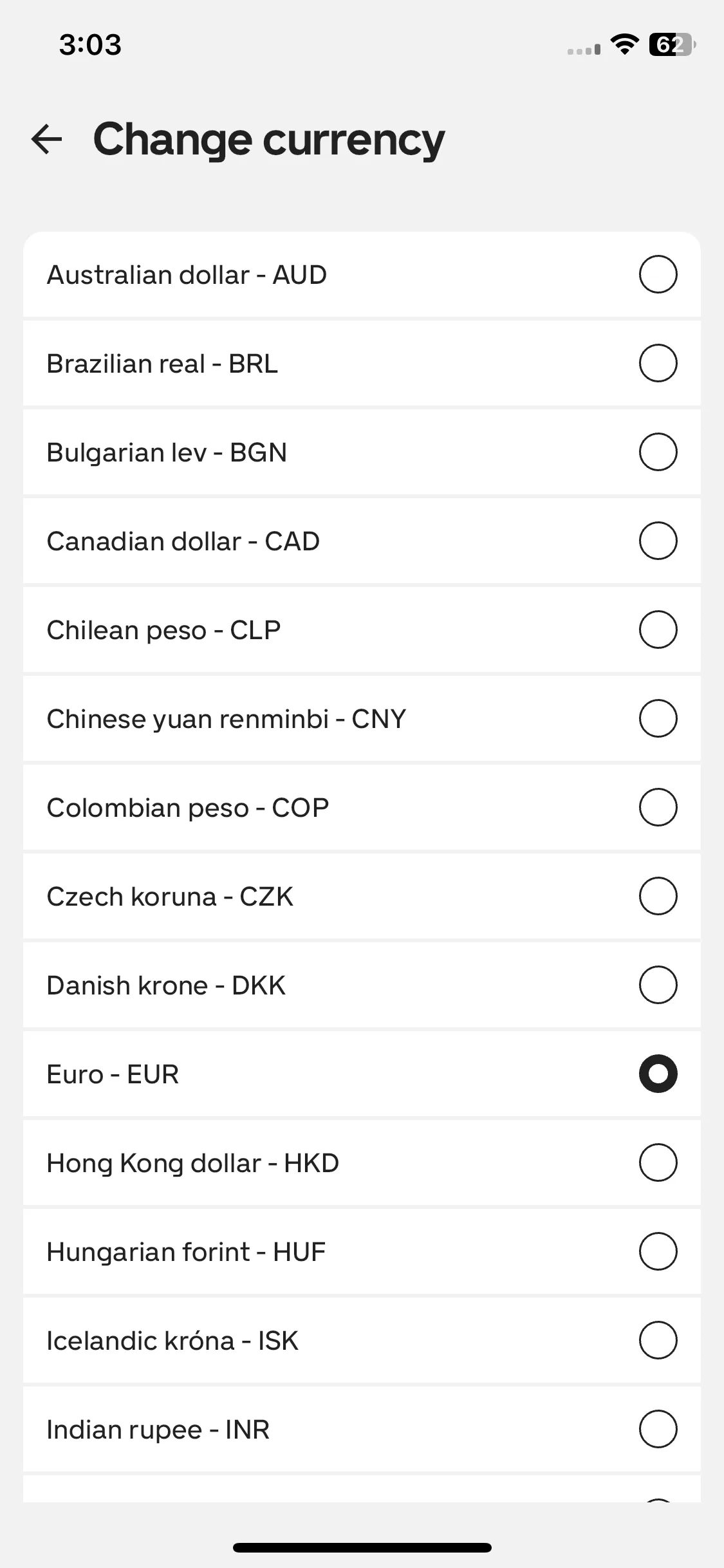Select Indian rupee - INR radio button

658,1429
